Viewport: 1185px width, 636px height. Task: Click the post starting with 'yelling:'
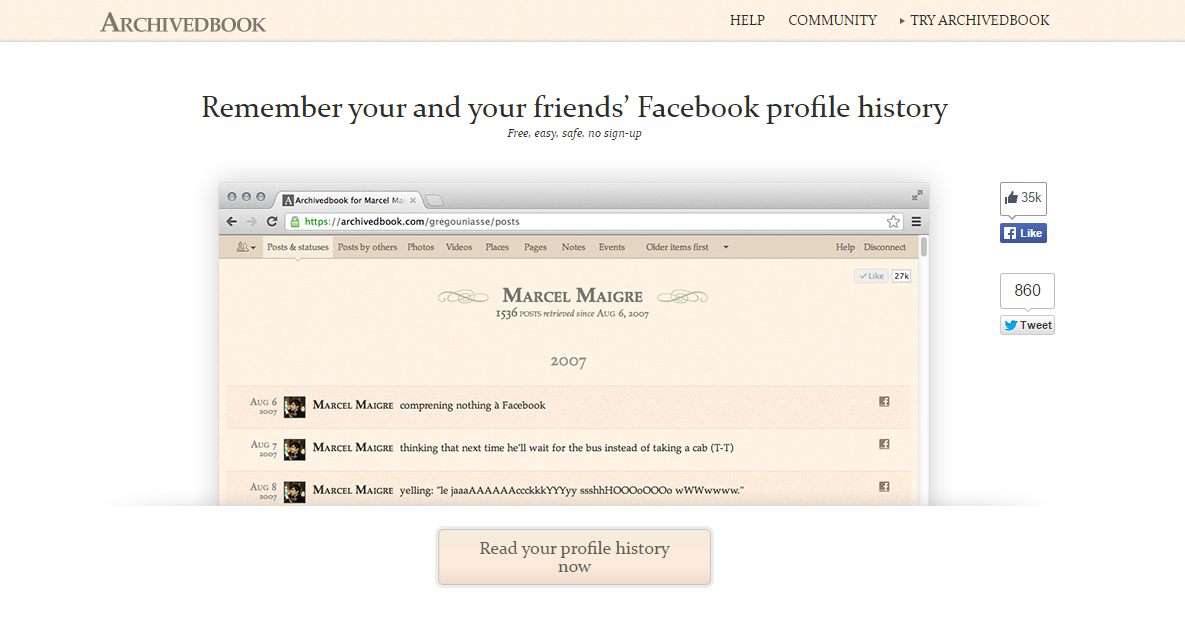(571, 490)
